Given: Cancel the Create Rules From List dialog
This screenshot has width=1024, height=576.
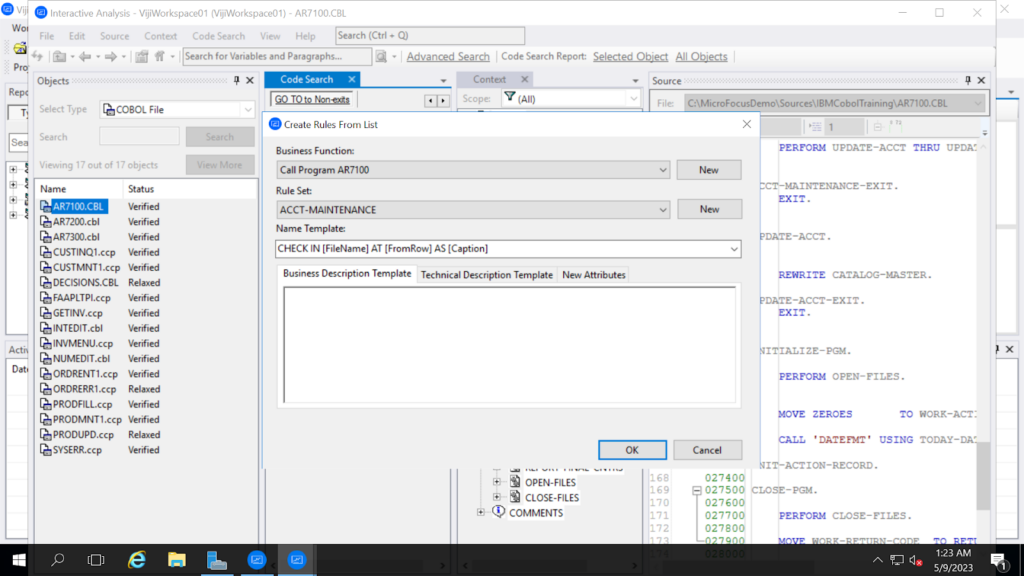Looking at the screenshot, I should click(x=707, y=450).
